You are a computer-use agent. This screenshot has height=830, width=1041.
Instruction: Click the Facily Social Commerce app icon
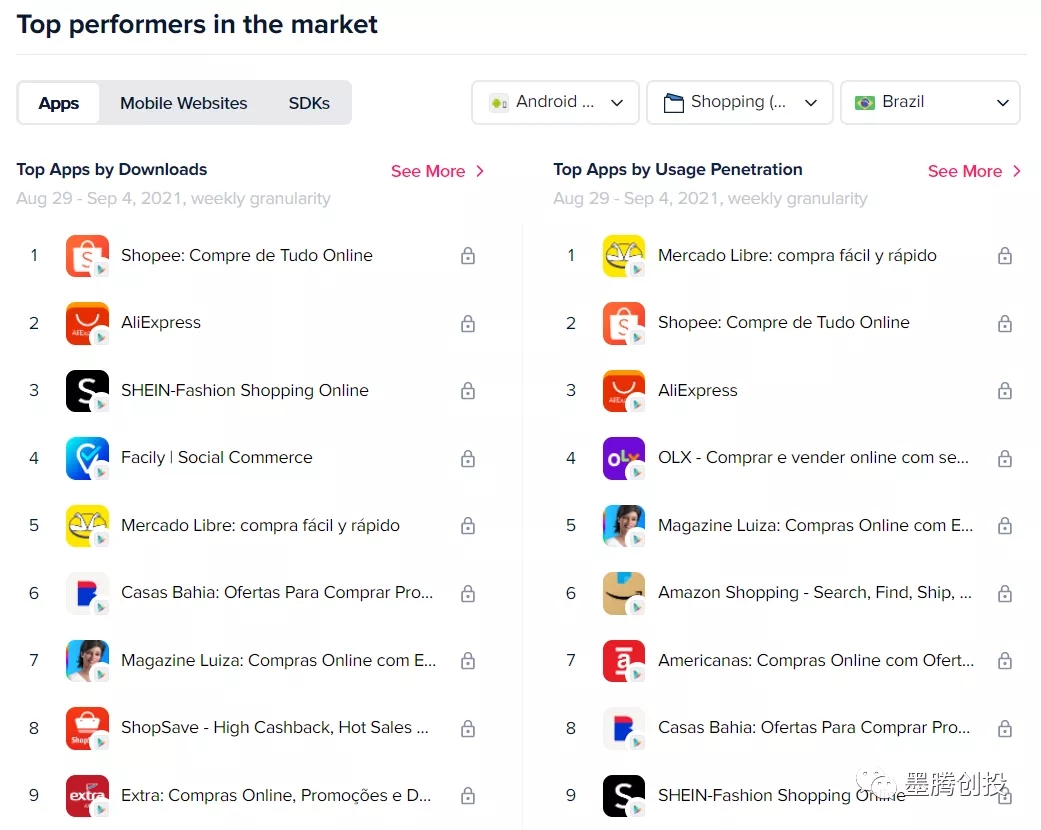click(87, 458)
